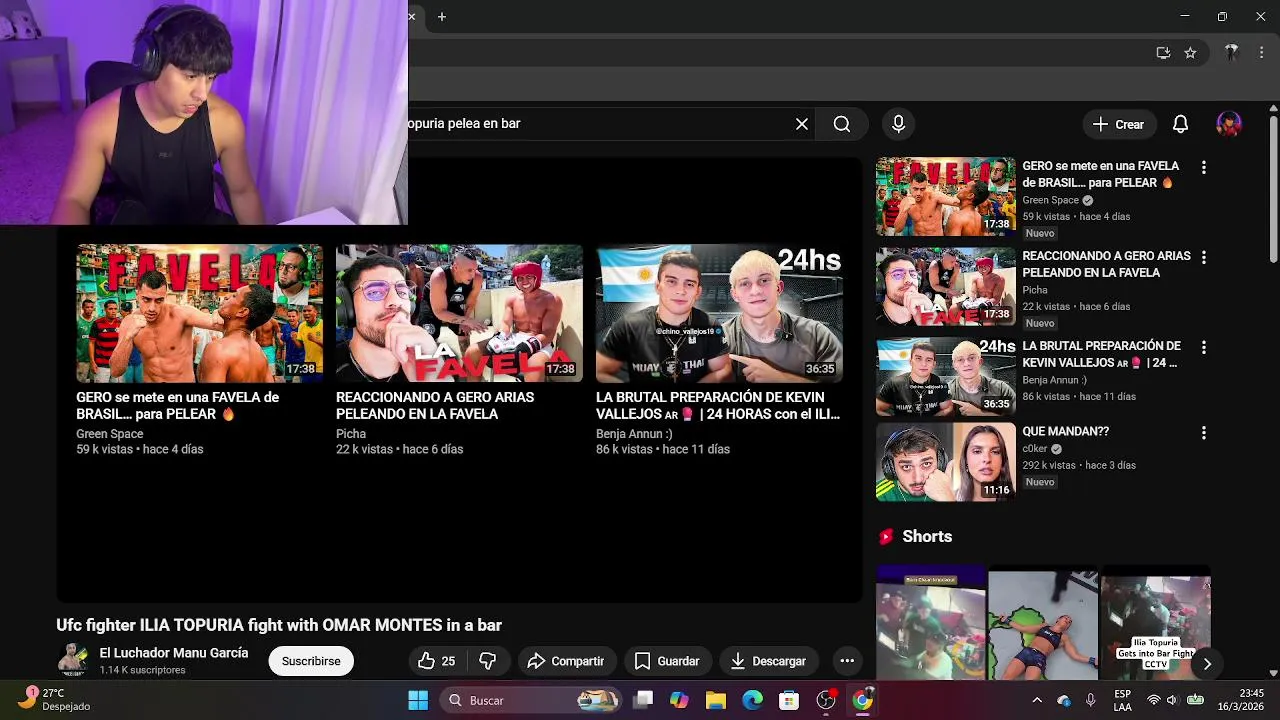Image resolution: width=1280 pixels, height=720 pixels.
Task: Show next Shorts with the arrow chevron
Action: (x=1207, y=663)
